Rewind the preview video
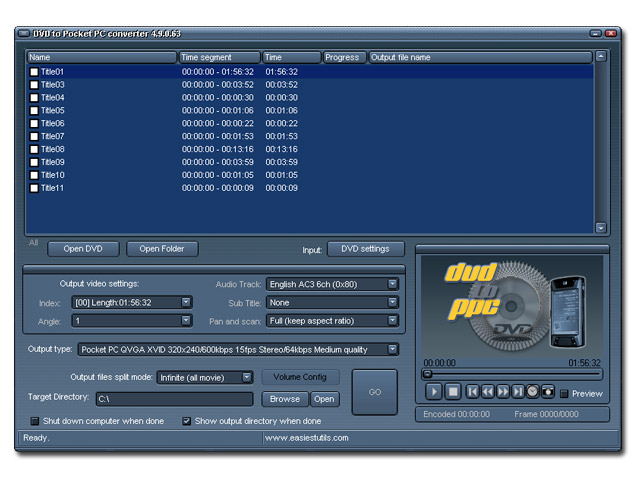The height and width of the screenshot is (480, 640). (488, 392)
